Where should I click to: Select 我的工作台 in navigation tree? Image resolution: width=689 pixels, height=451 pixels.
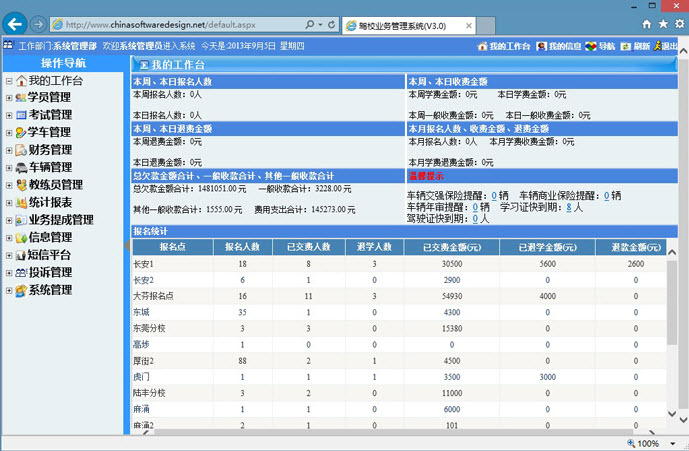(54, 80)
